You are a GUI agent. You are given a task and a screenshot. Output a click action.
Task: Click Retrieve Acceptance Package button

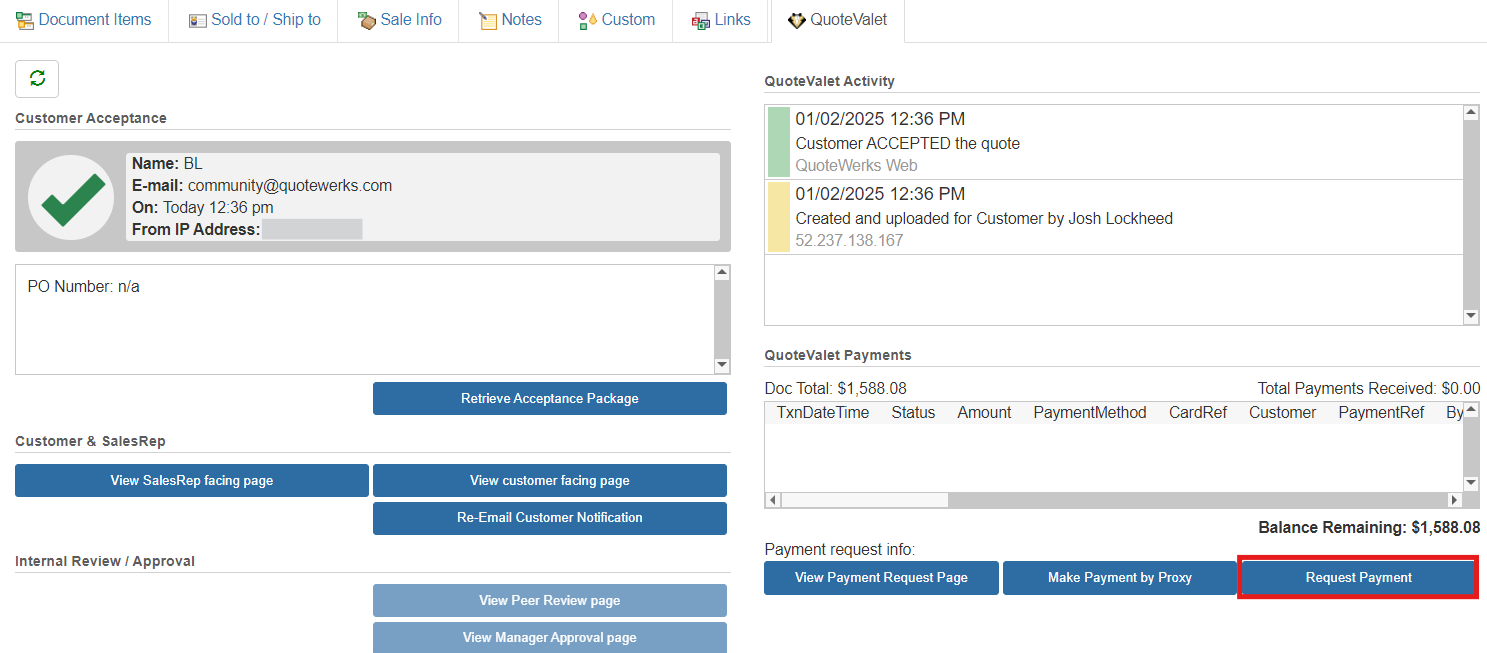pos(549,398)
